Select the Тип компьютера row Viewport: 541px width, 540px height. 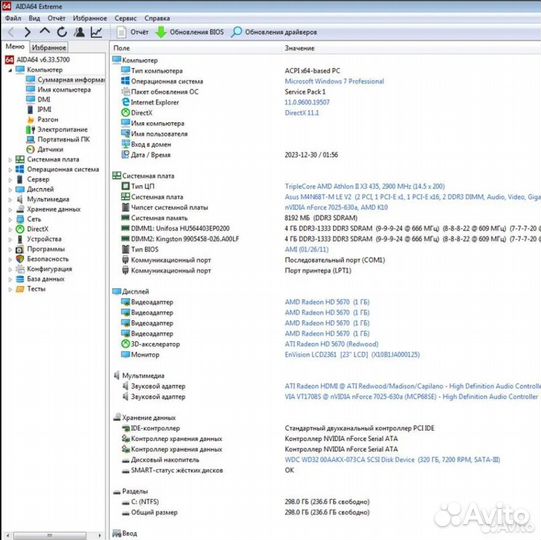click(x=325, y=71)
